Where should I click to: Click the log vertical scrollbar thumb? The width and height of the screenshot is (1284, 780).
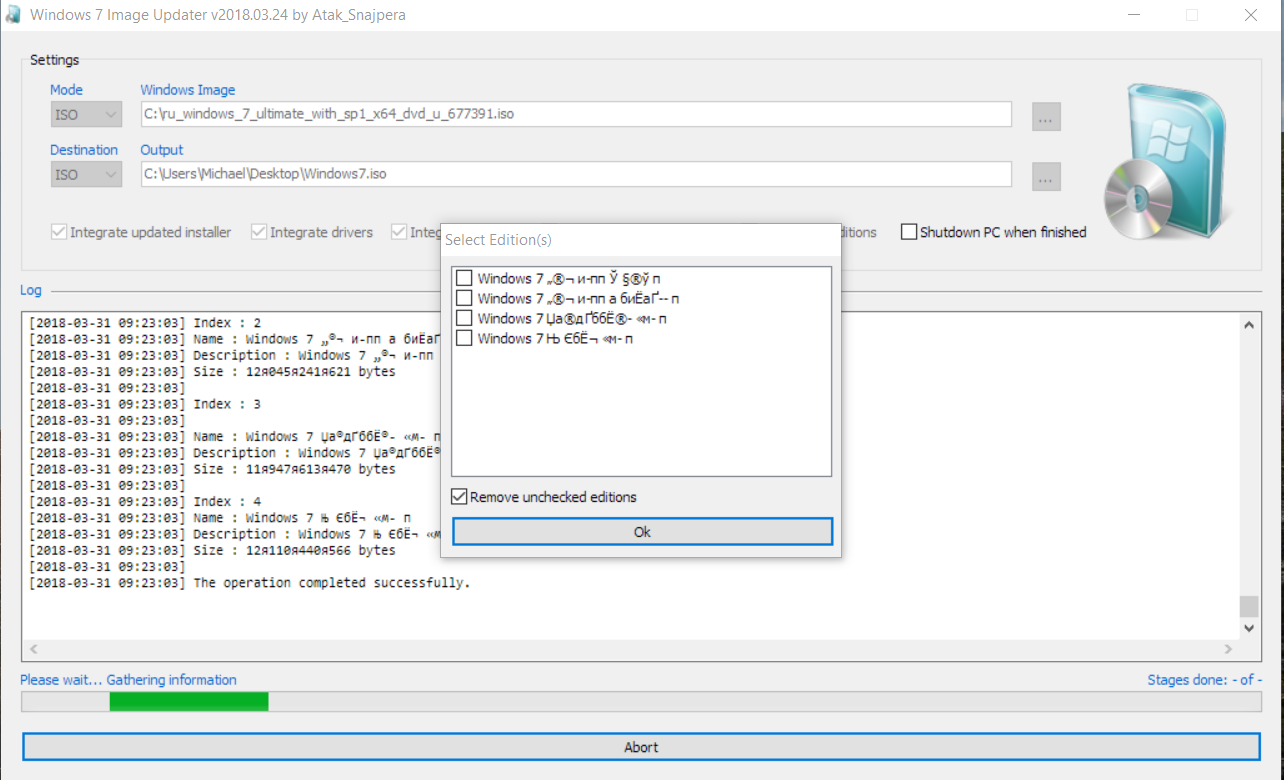1249,607
